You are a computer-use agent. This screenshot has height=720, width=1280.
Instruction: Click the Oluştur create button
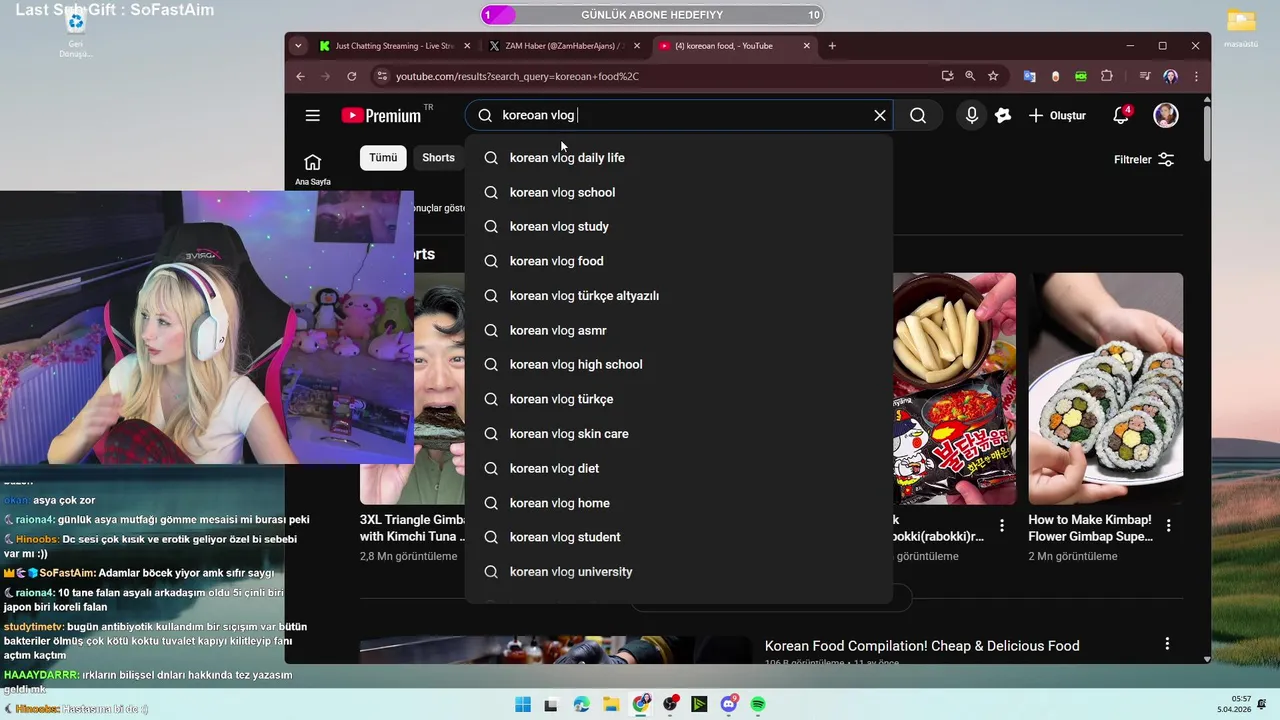pyautogui.click(x=1057, y=115)
